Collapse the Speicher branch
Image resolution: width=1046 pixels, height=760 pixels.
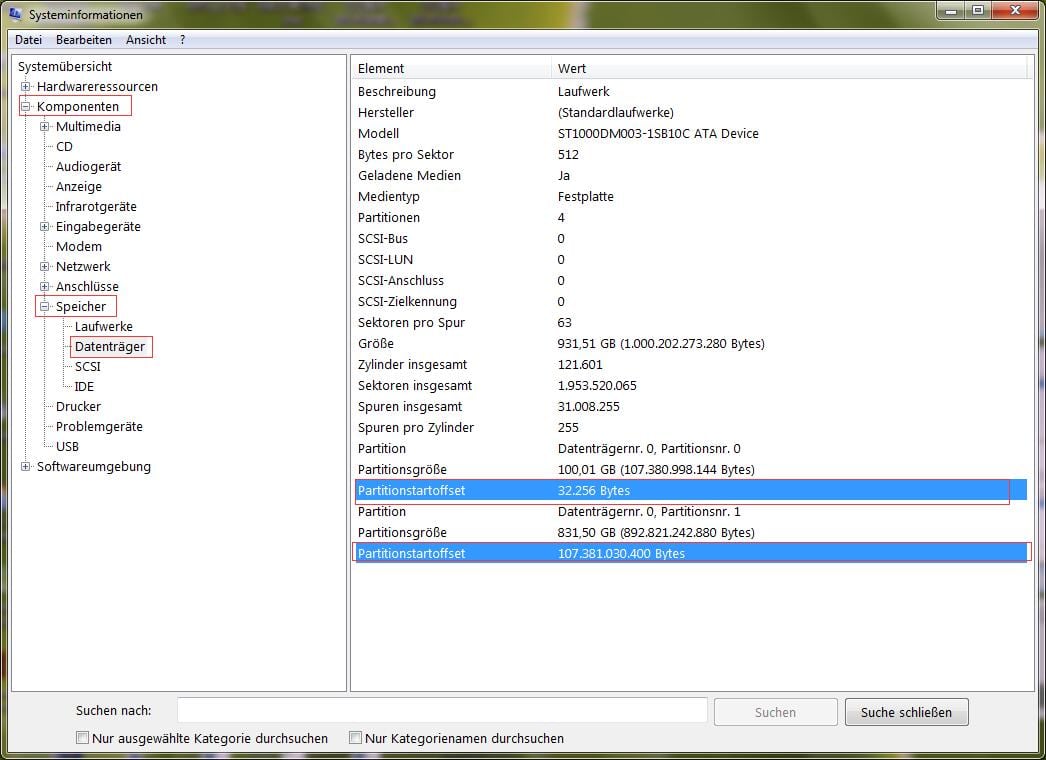(45, 306)
